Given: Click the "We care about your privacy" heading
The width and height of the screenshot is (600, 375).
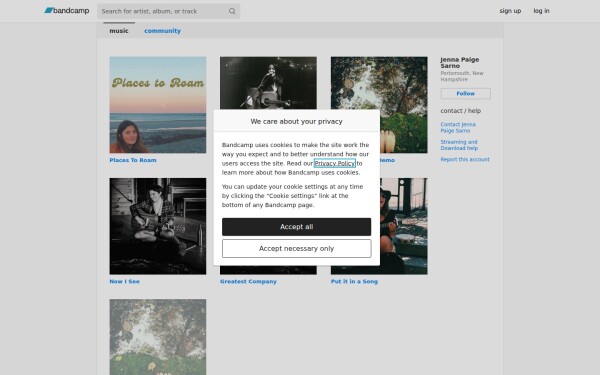Looking at the screenshot, I should 296,121.
